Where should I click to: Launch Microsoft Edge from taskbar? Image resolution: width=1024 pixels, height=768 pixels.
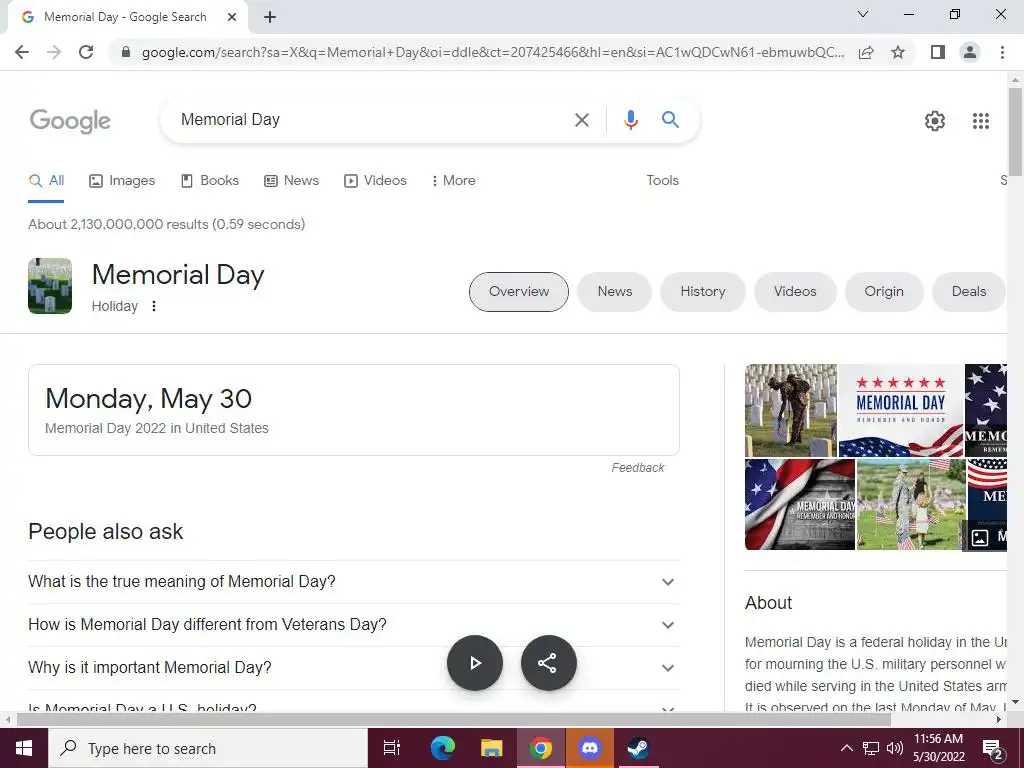click(442, 748)
